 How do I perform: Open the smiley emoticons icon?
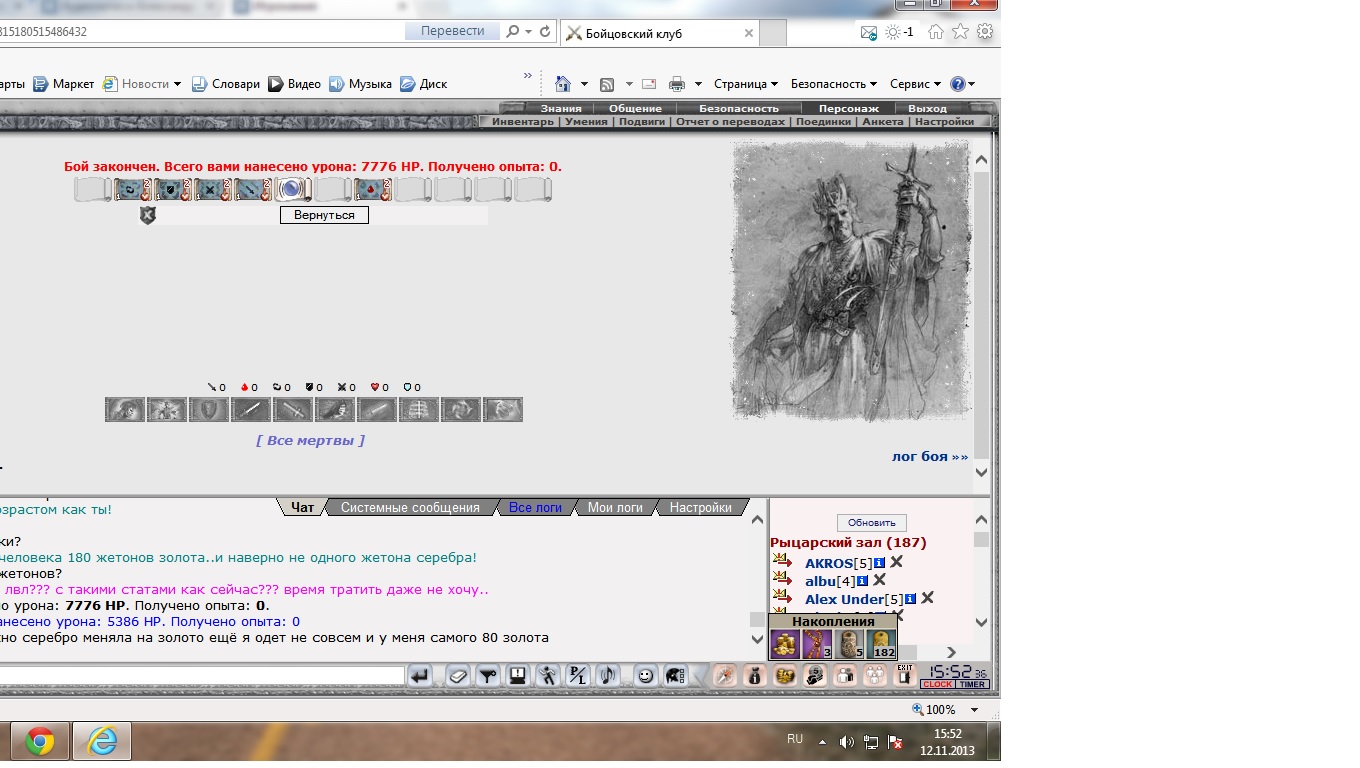(645, 676)
